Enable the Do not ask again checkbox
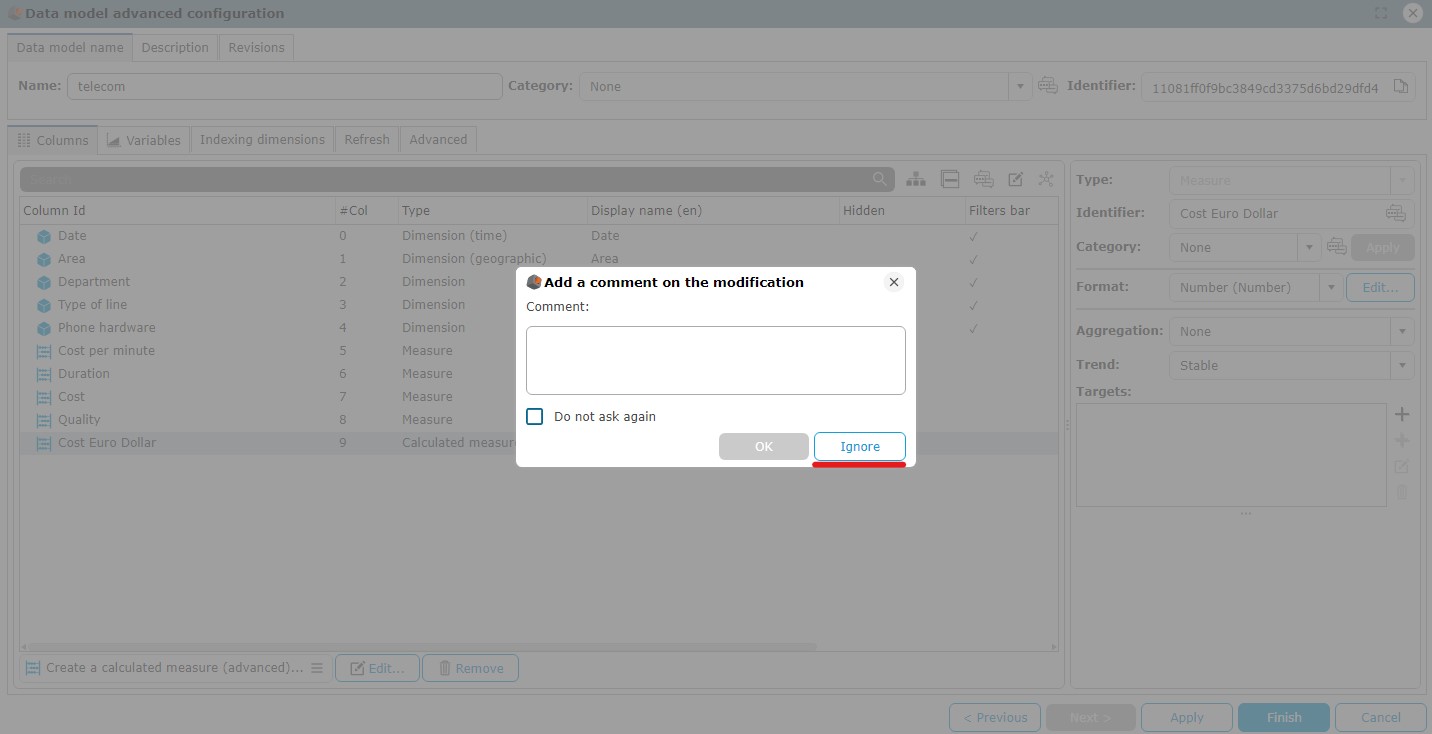The height and width of the screenshot is (734, 1432). click(535, 416)
